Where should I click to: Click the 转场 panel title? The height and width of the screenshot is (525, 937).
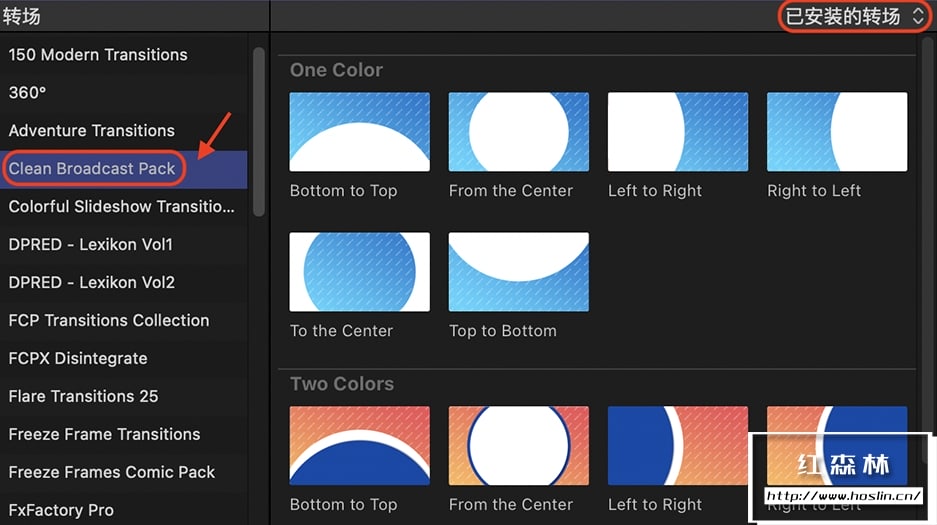(x=22, y=16)
